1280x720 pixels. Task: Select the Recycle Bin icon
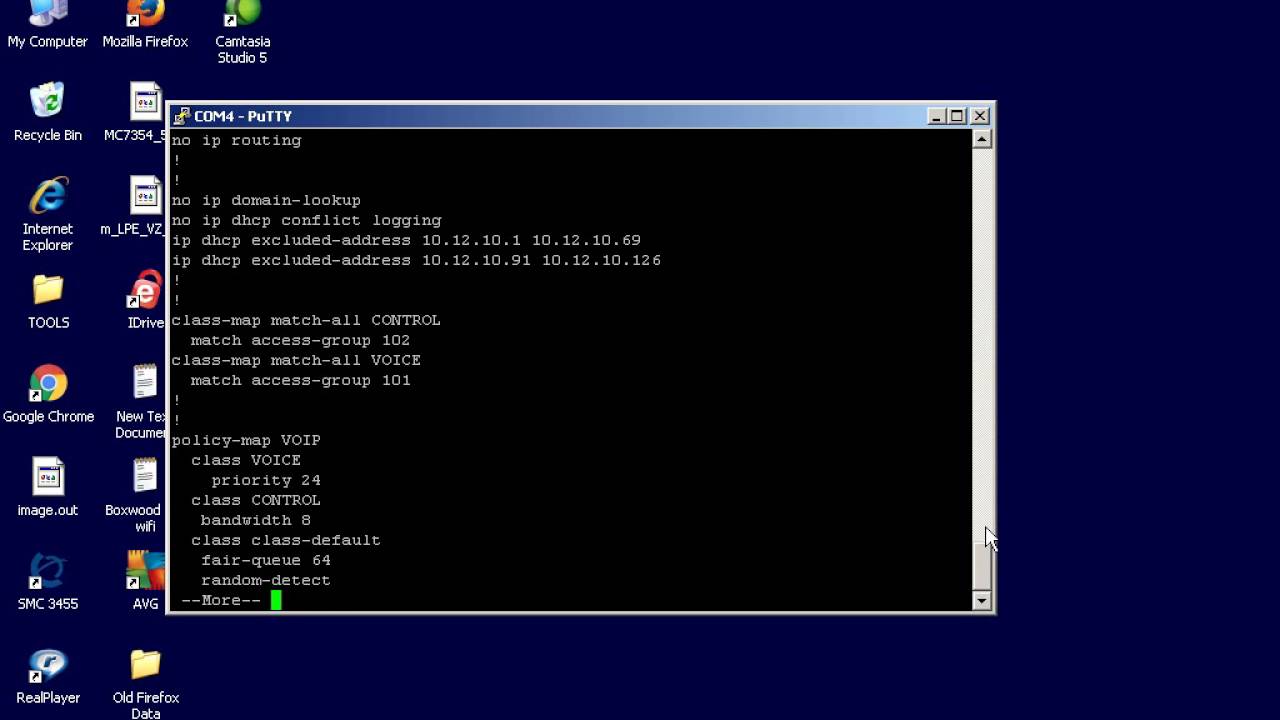click(x=47, y=112)
